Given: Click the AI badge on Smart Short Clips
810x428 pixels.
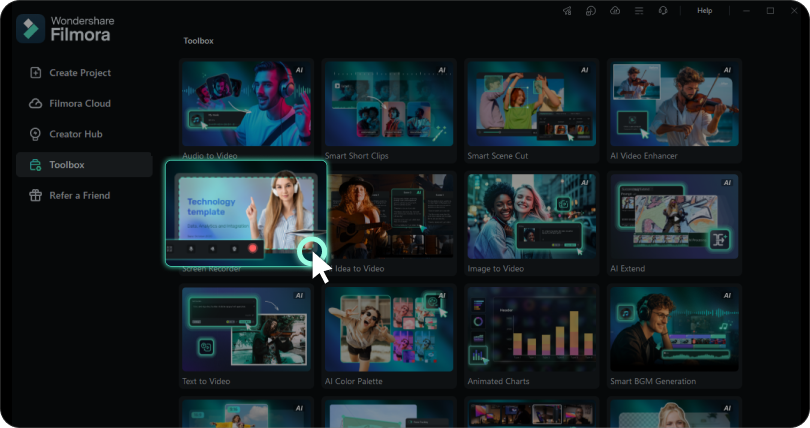Looking at the screenshot, I should [x=442, y=70].
